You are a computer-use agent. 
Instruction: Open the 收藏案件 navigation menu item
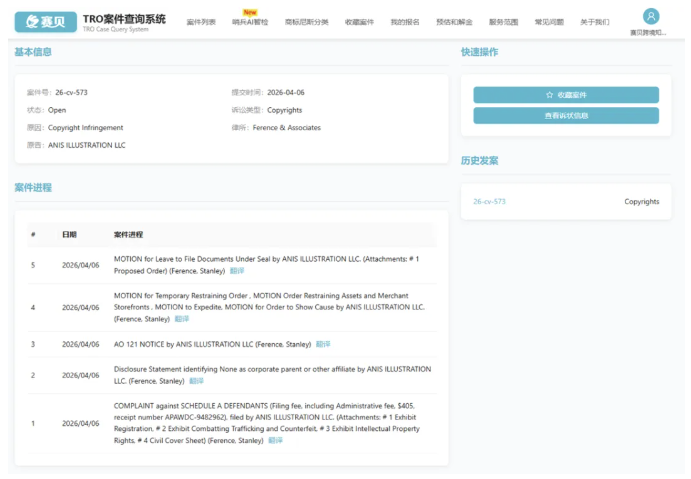[x=359, y=21]
